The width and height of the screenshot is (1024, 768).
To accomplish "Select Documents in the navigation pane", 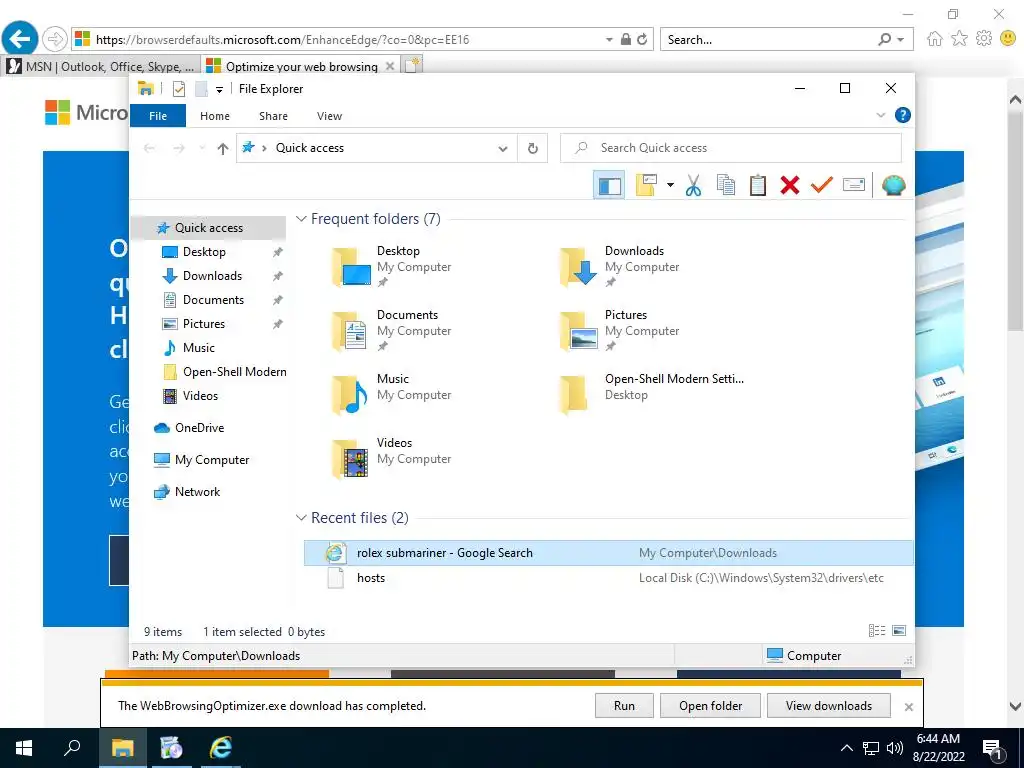I will 213,300.
